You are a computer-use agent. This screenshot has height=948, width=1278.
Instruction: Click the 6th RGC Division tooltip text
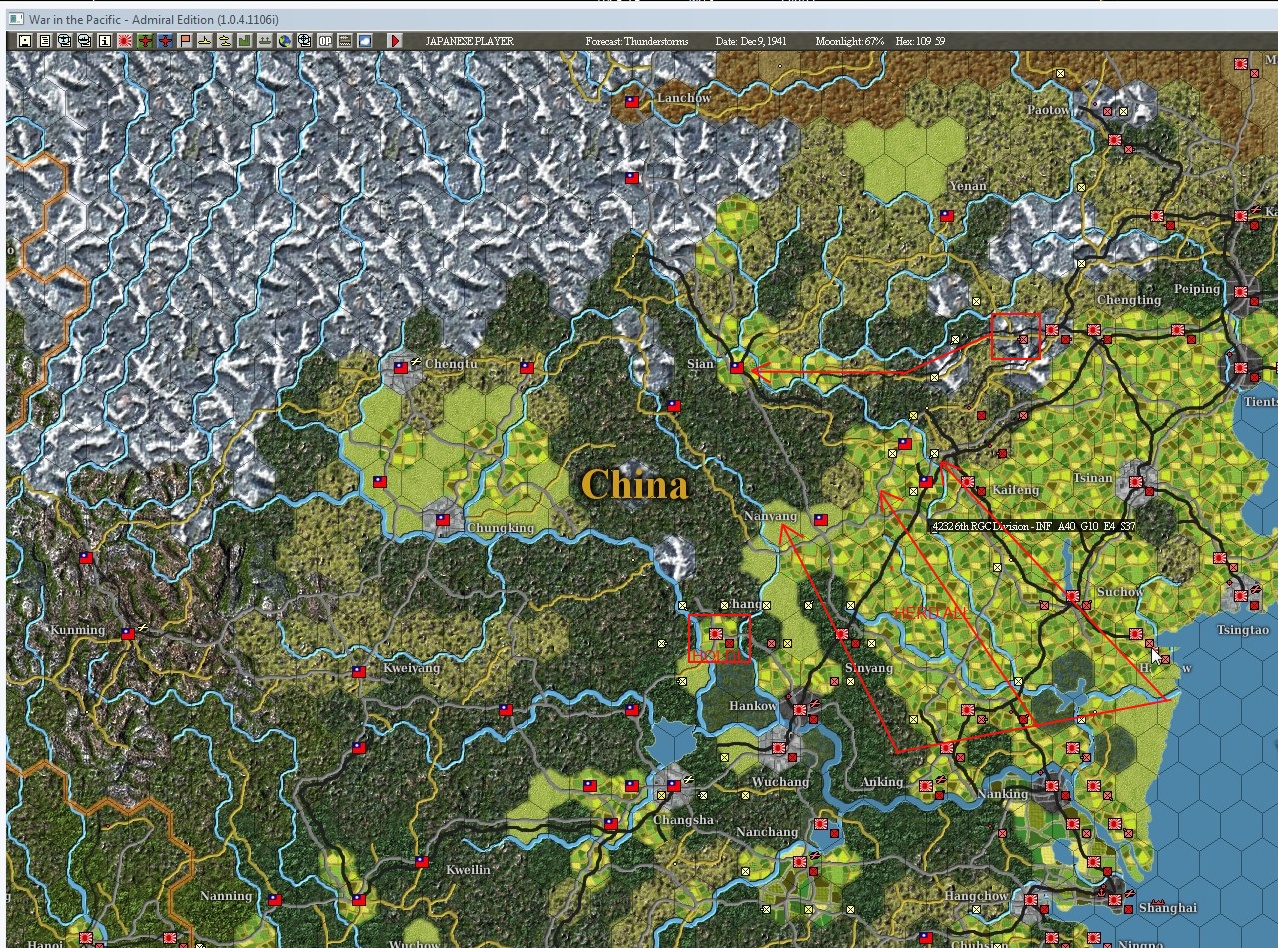pos(1033,526)
